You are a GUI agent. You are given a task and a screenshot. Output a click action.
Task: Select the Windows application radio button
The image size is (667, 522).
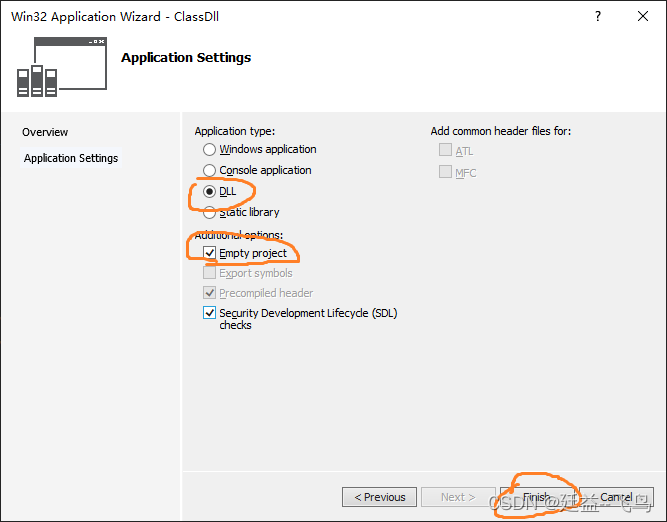pos(210,149)
